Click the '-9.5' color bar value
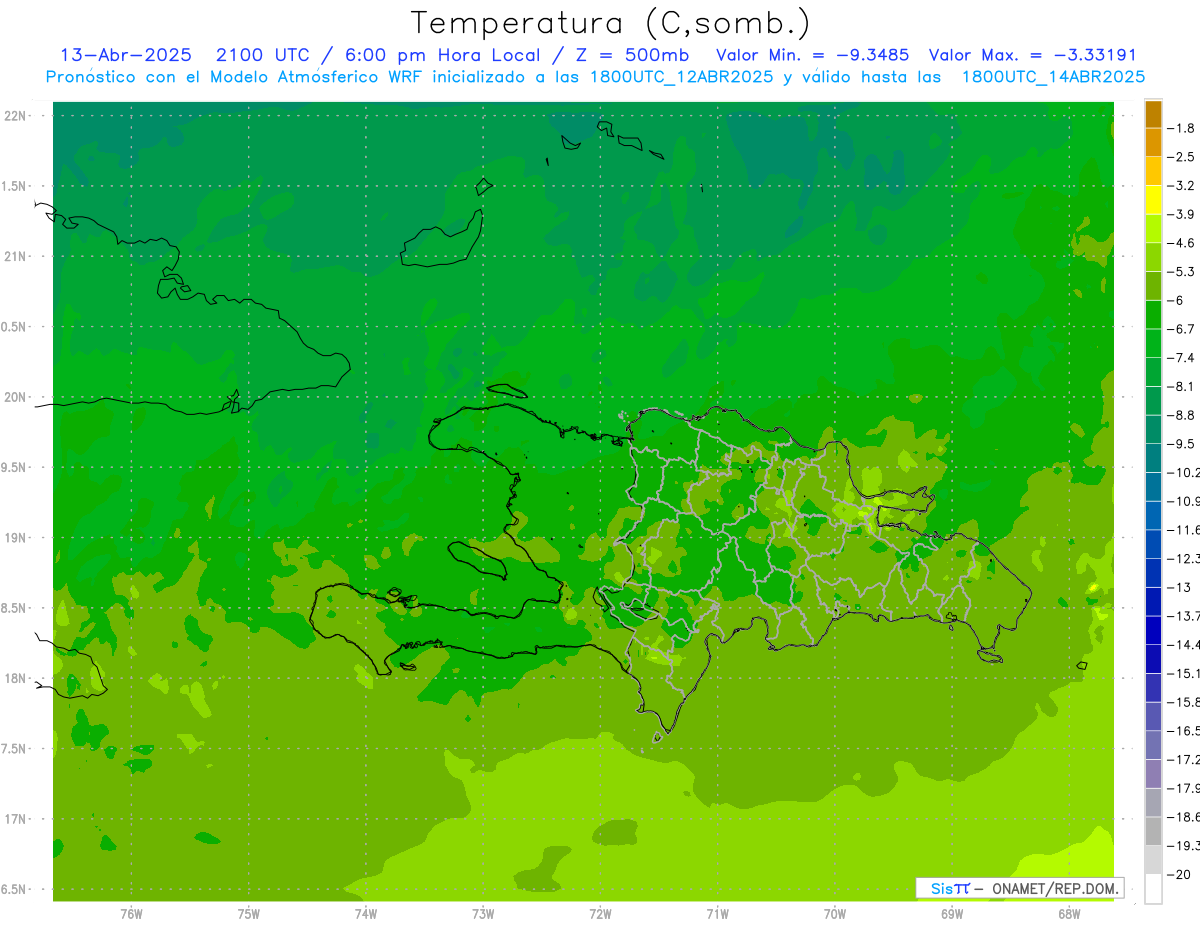The image size is (1200, 927). click(1182, 444)
